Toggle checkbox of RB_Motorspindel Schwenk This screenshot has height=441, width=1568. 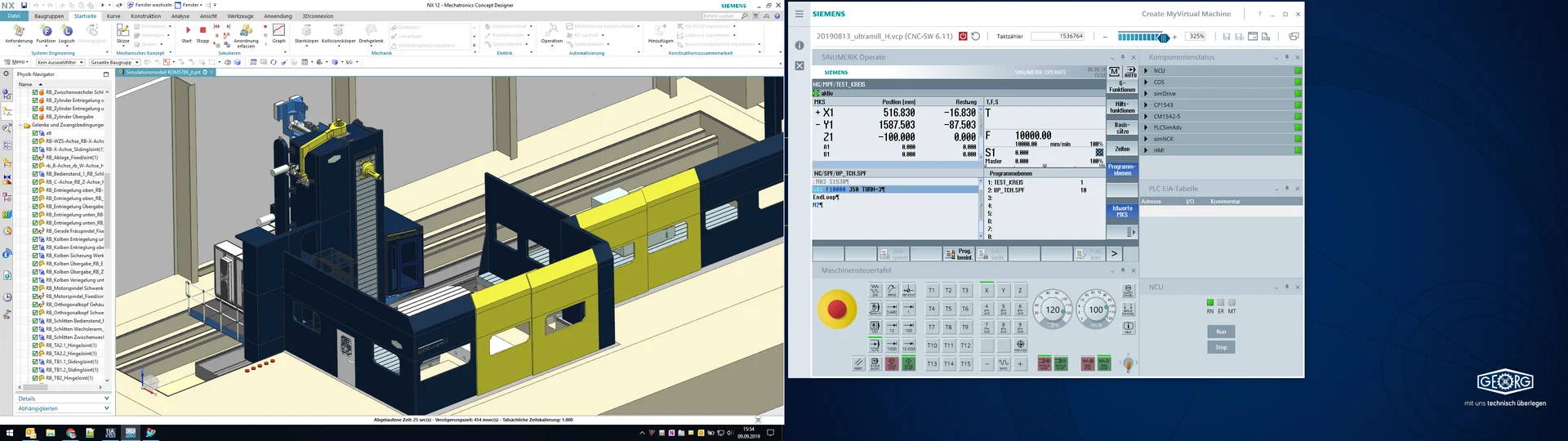35,288
